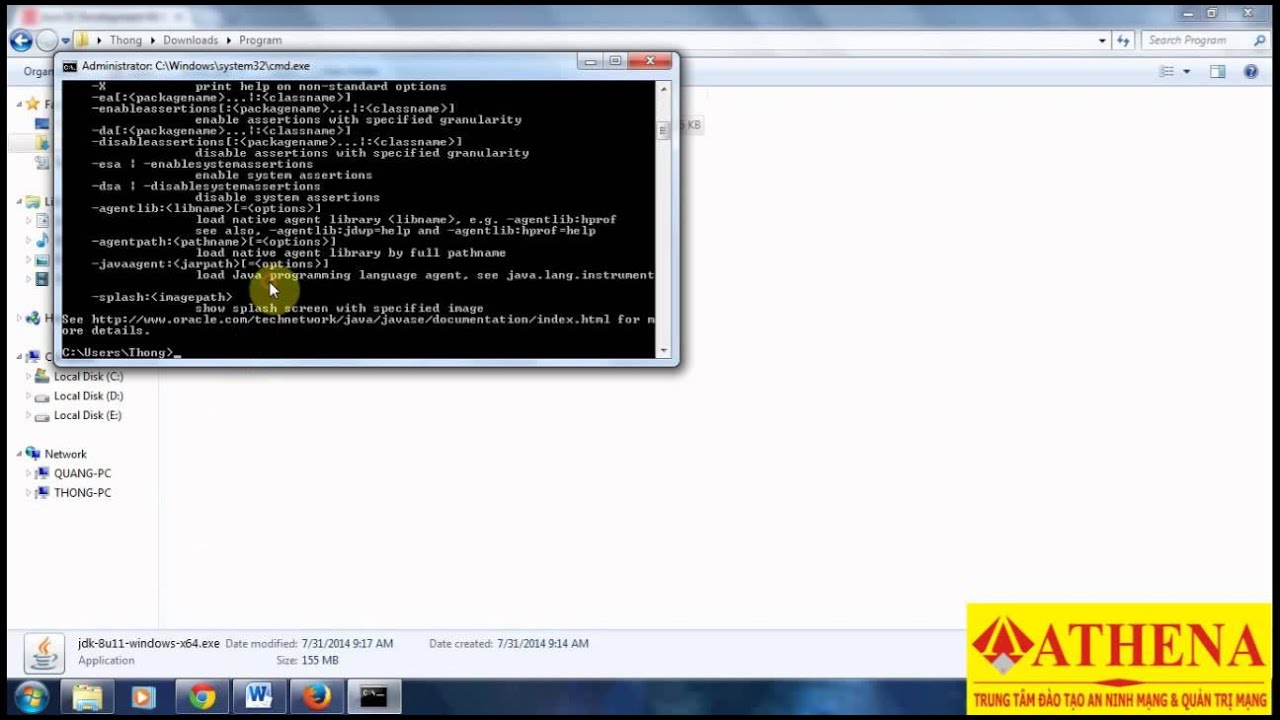Click the cmd.exe title bar icon
This screenshot has width=1280, height=720.
(x=70, y=66)
